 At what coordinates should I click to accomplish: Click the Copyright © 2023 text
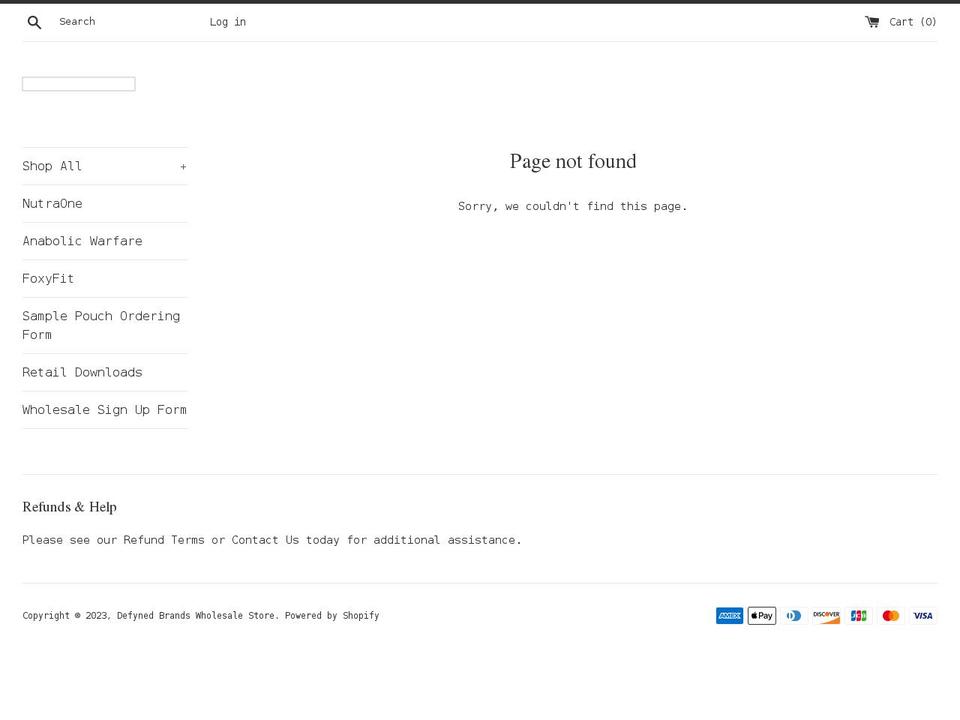point(66,615)
